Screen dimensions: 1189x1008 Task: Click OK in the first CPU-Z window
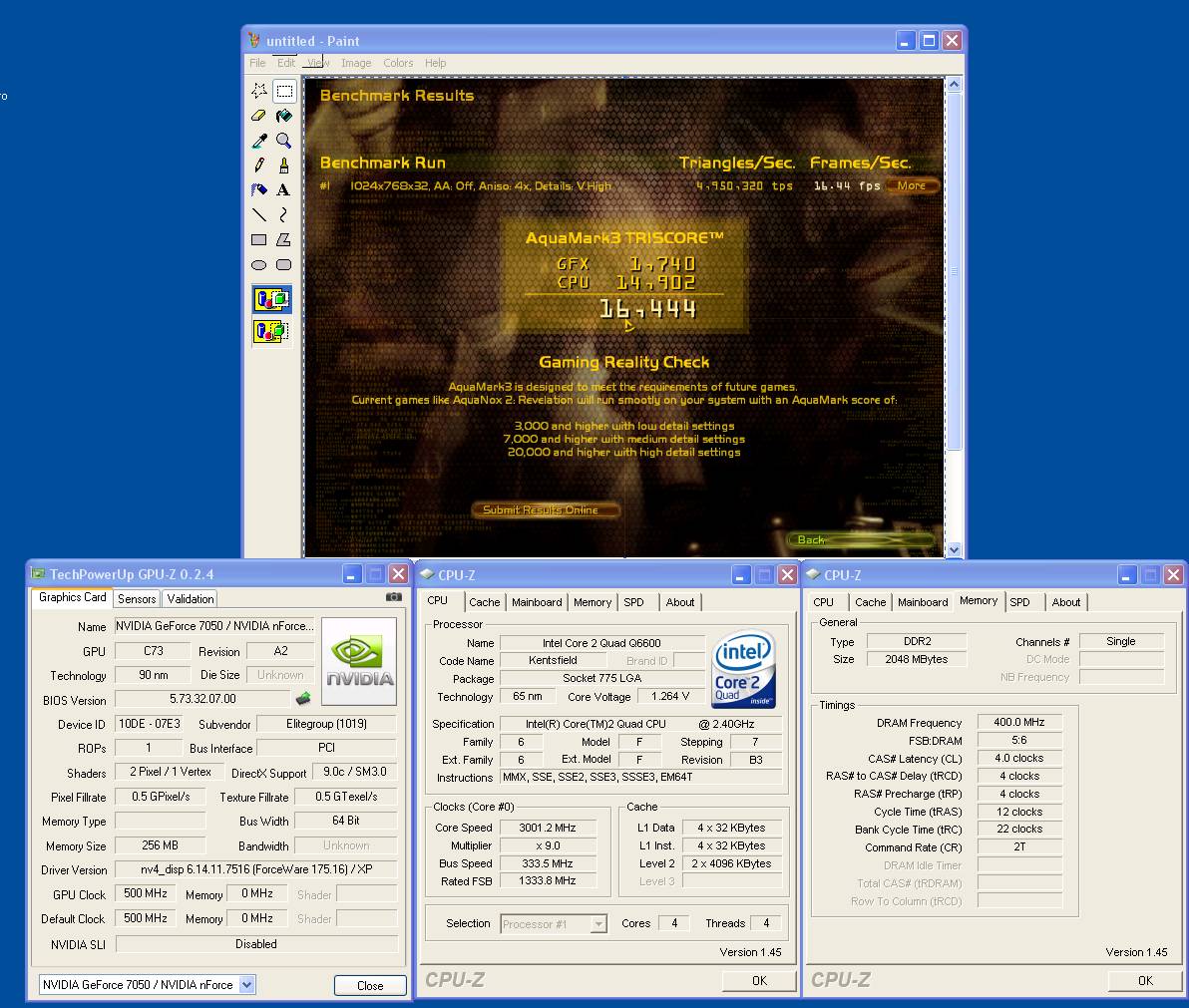point(759,981)
